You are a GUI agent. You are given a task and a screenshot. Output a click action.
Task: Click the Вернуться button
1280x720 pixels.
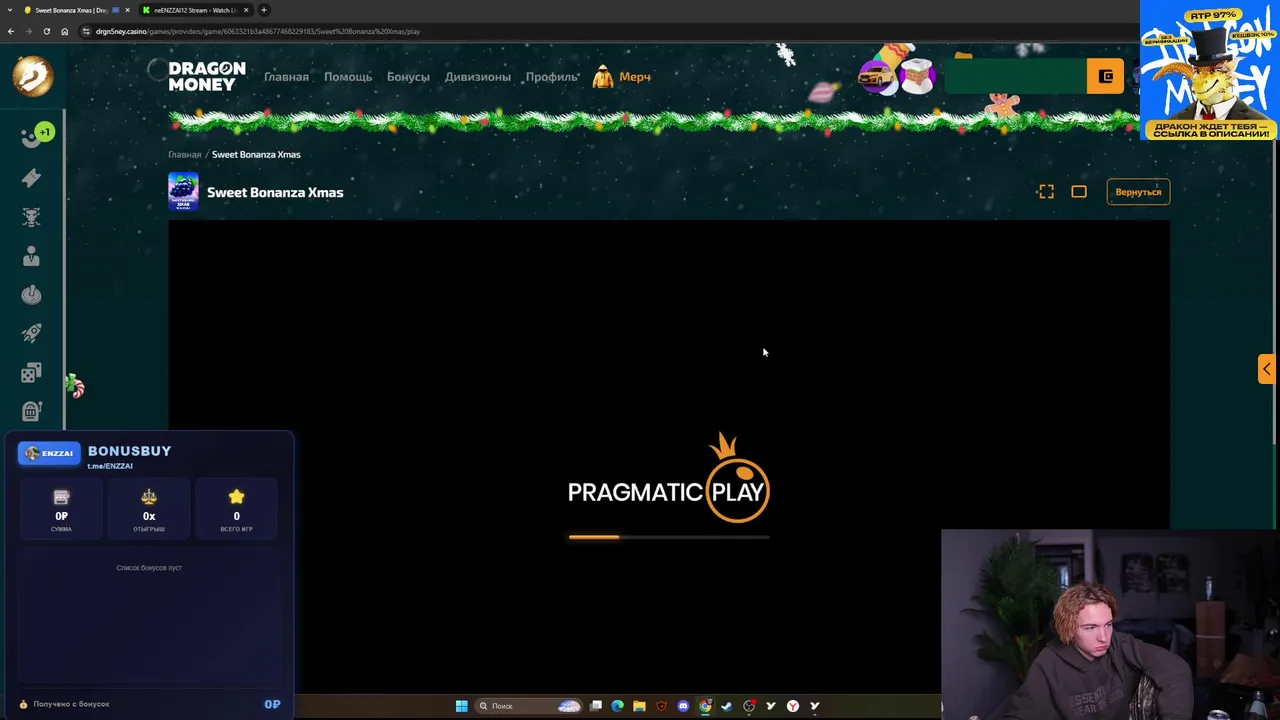pos(1138,192)
